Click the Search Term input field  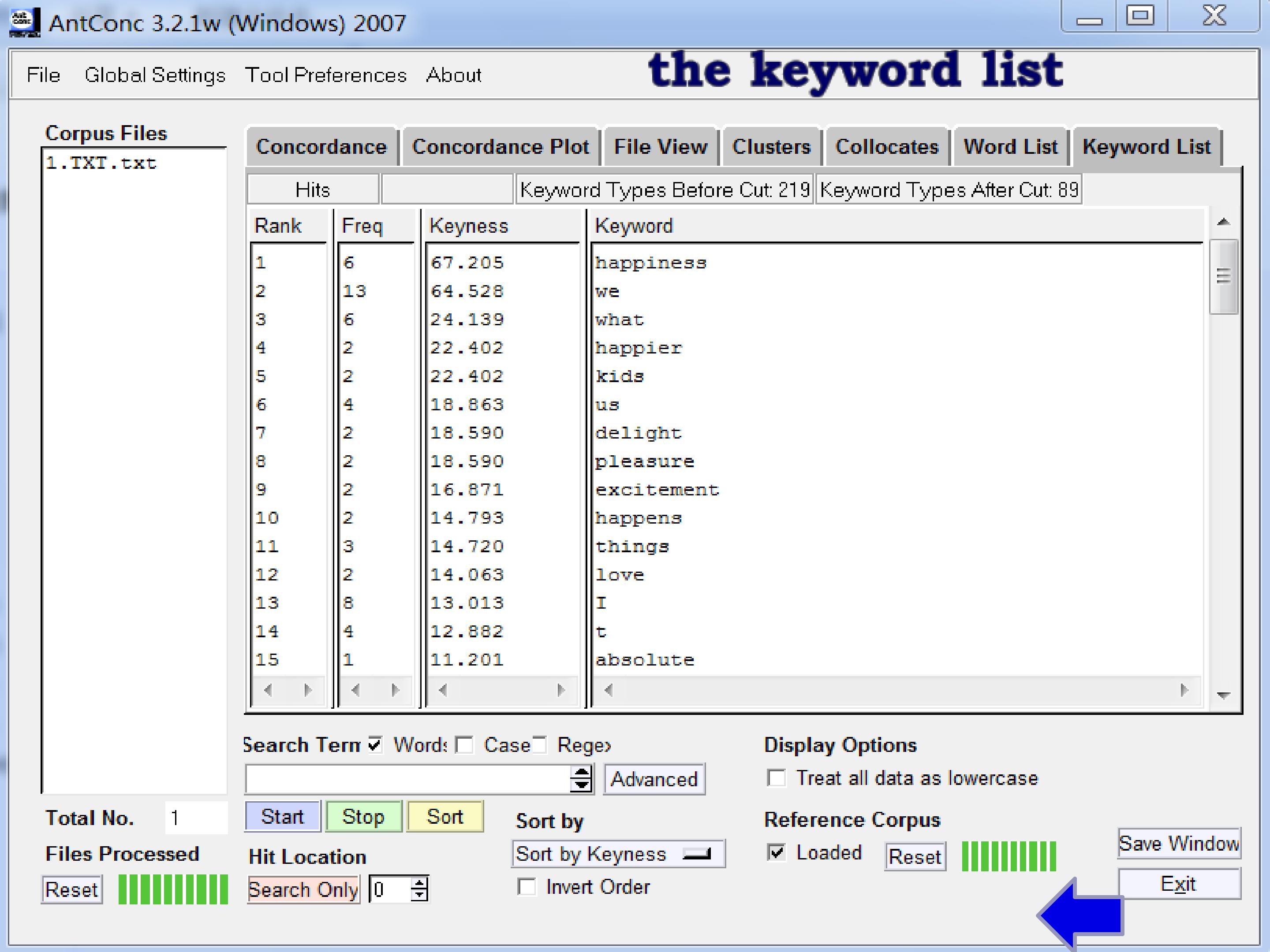pyautogui.click(x=407, y=779)
